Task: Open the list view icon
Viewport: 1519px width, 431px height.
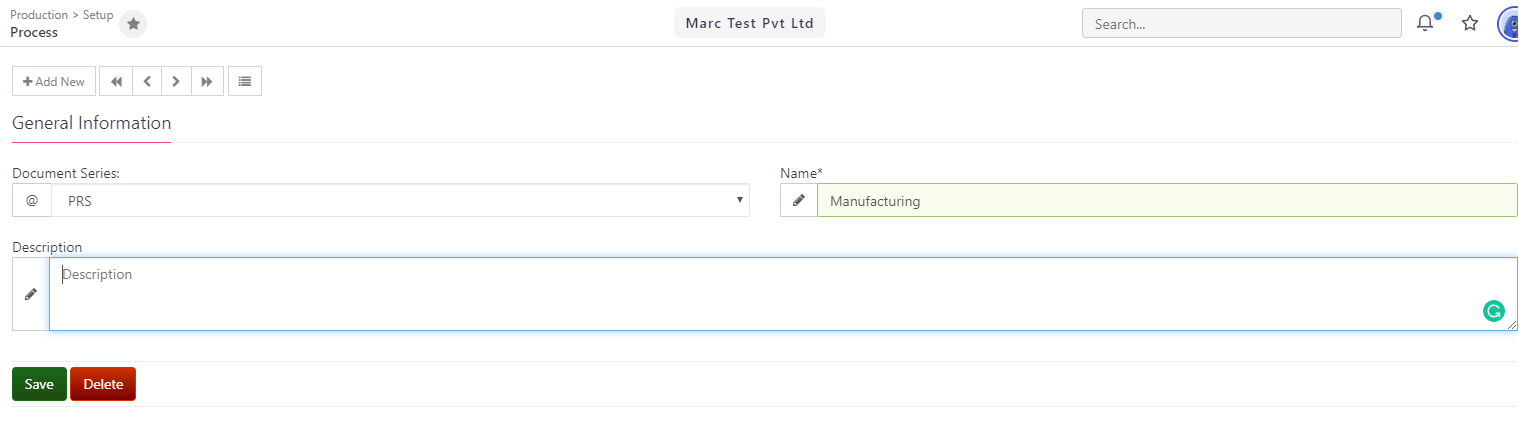Action: pyautogui.click(x=245, y=81)
